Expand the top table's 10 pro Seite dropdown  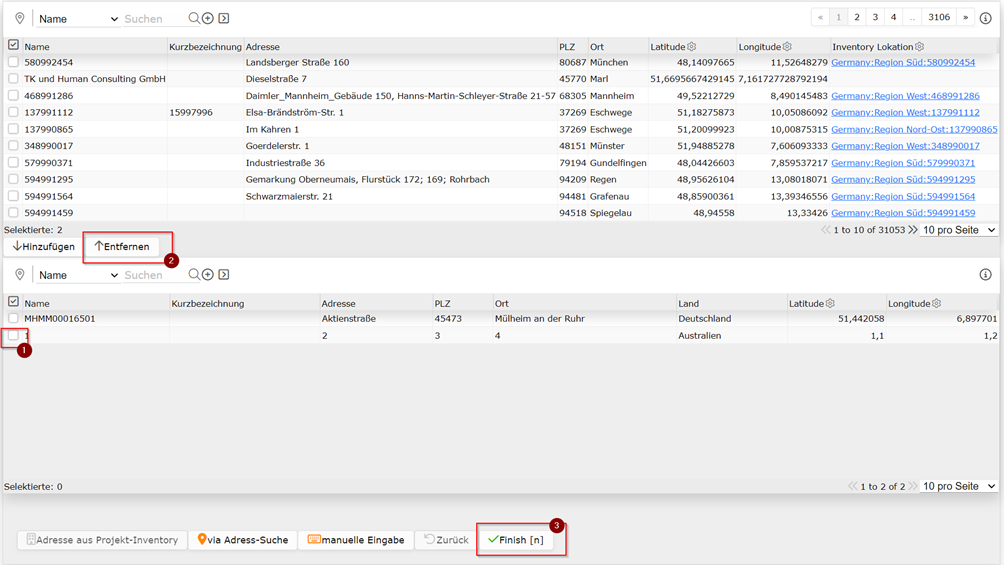click(959, 230)
